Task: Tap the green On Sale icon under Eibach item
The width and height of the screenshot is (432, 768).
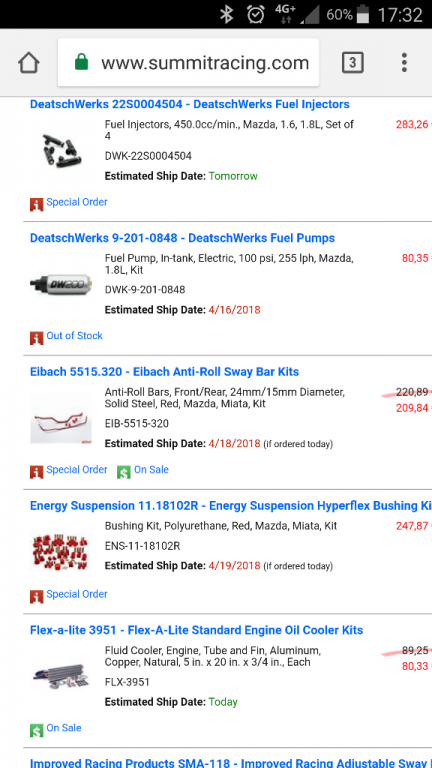Action: 123,471
